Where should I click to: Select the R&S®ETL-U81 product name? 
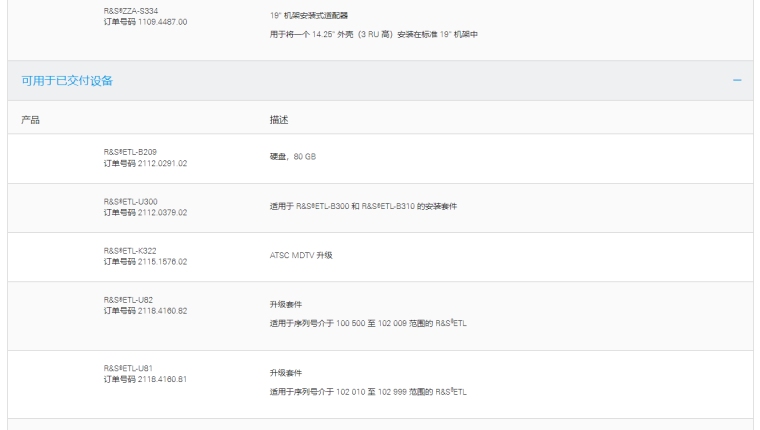128,368
